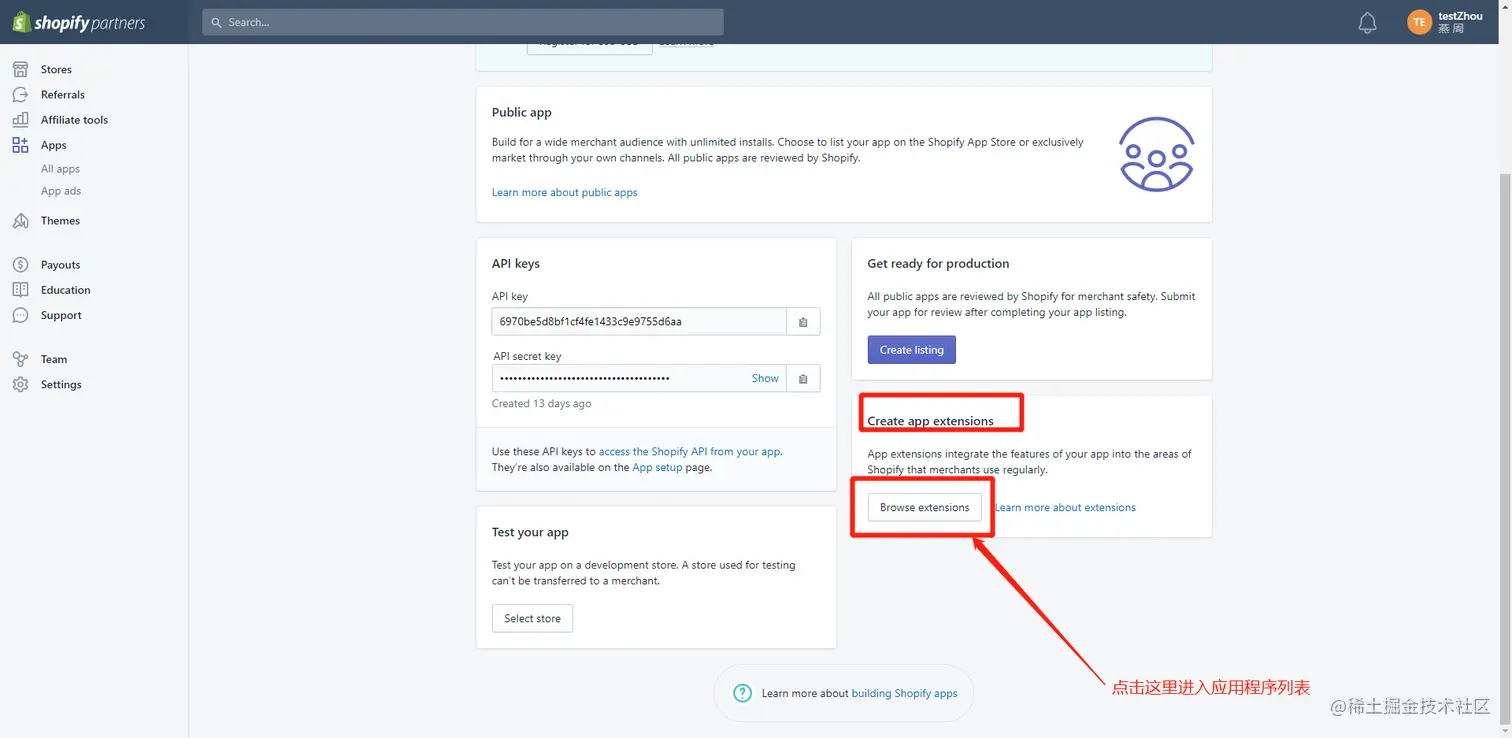1512x738 pixels.
Task: Click the API keys heading
Action: (x=516, y=263)
